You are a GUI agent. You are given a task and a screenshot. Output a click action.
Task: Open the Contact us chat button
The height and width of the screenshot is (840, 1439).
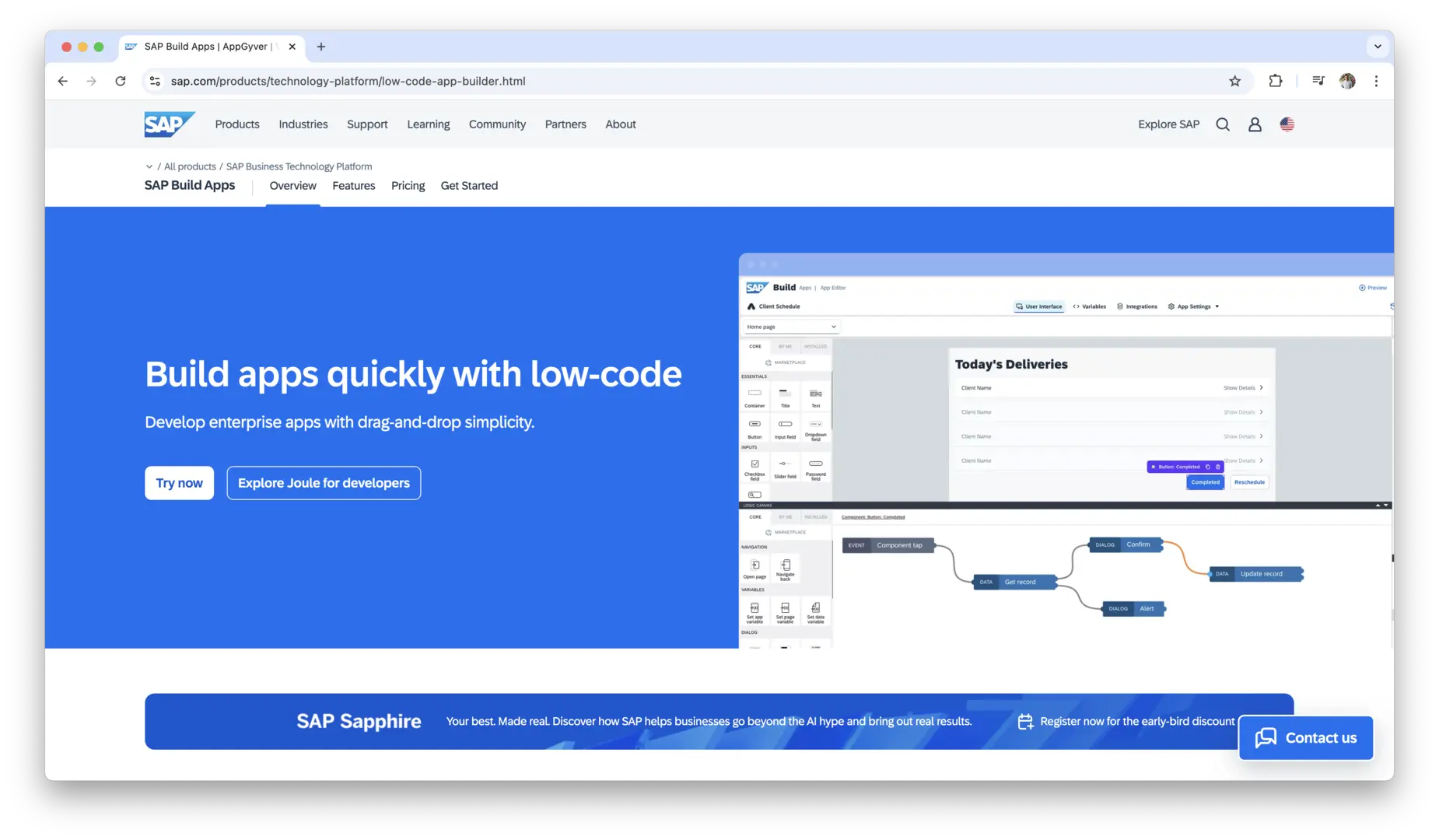(x=1306, y=738)
